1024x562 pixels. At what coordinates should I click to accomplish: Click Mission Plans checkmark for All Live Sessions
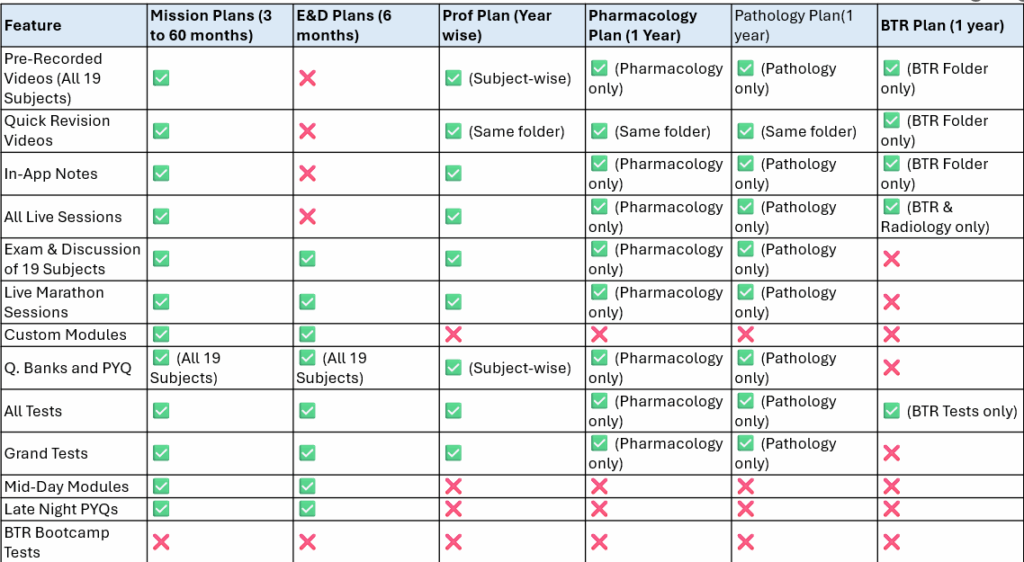point(160,217)
